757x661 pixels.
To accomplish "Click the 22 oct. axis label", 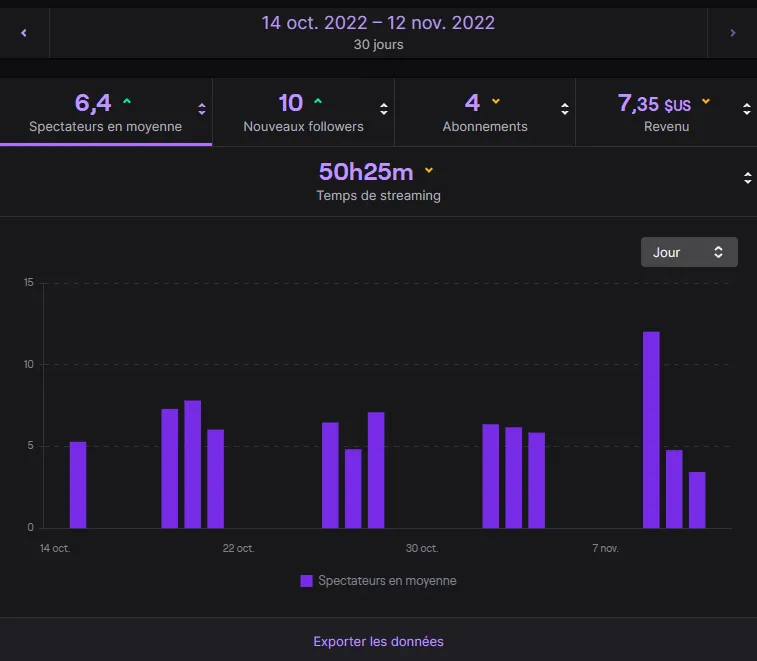I will [238, 548].
